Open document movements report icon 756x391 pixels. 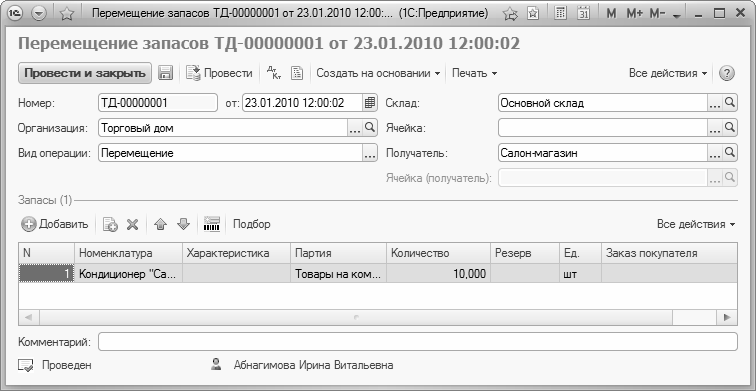click(x=297, y=73)
